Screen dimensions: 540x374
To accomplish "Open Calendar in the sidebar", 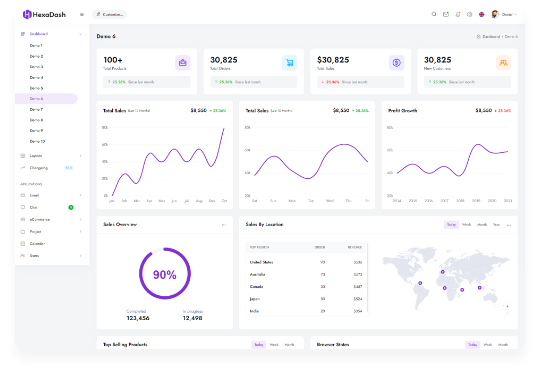I will pyautogui.click(x=37, y=243).
